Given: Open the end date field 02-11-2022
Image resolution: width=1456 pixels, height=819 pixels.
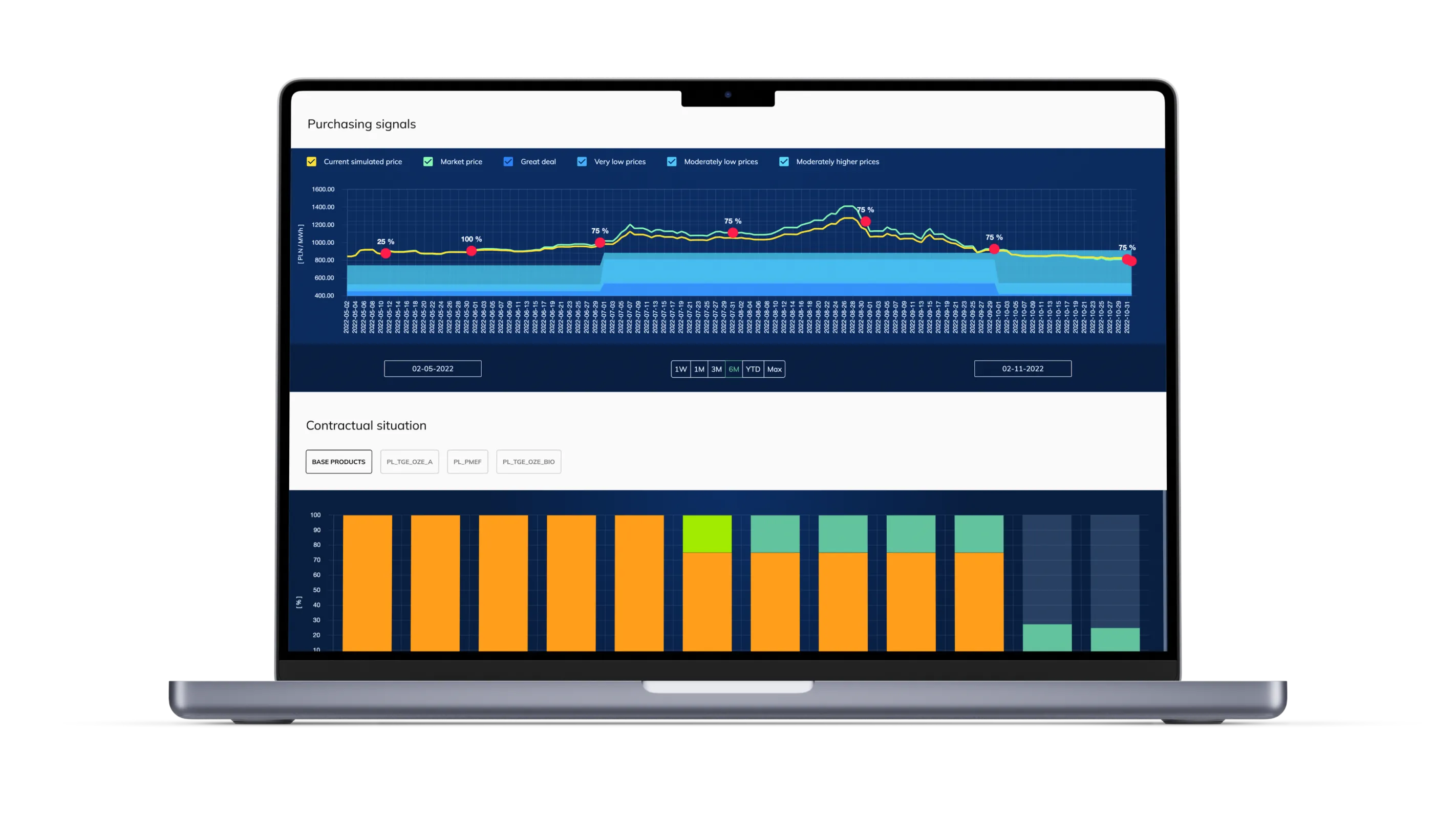Looking at the screenshot, I should pos(1022,369).
